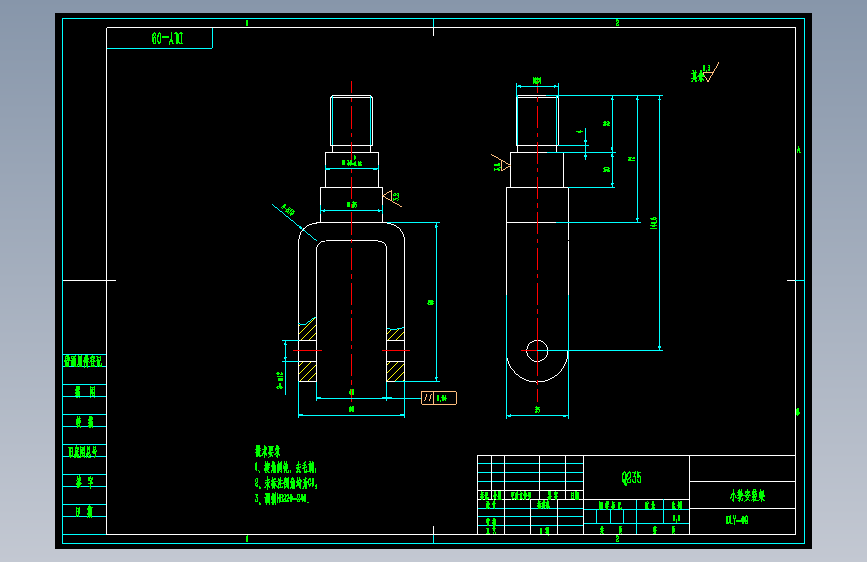Select the surface roughness symbol at top right corner
867x562 pixels.
705,74
